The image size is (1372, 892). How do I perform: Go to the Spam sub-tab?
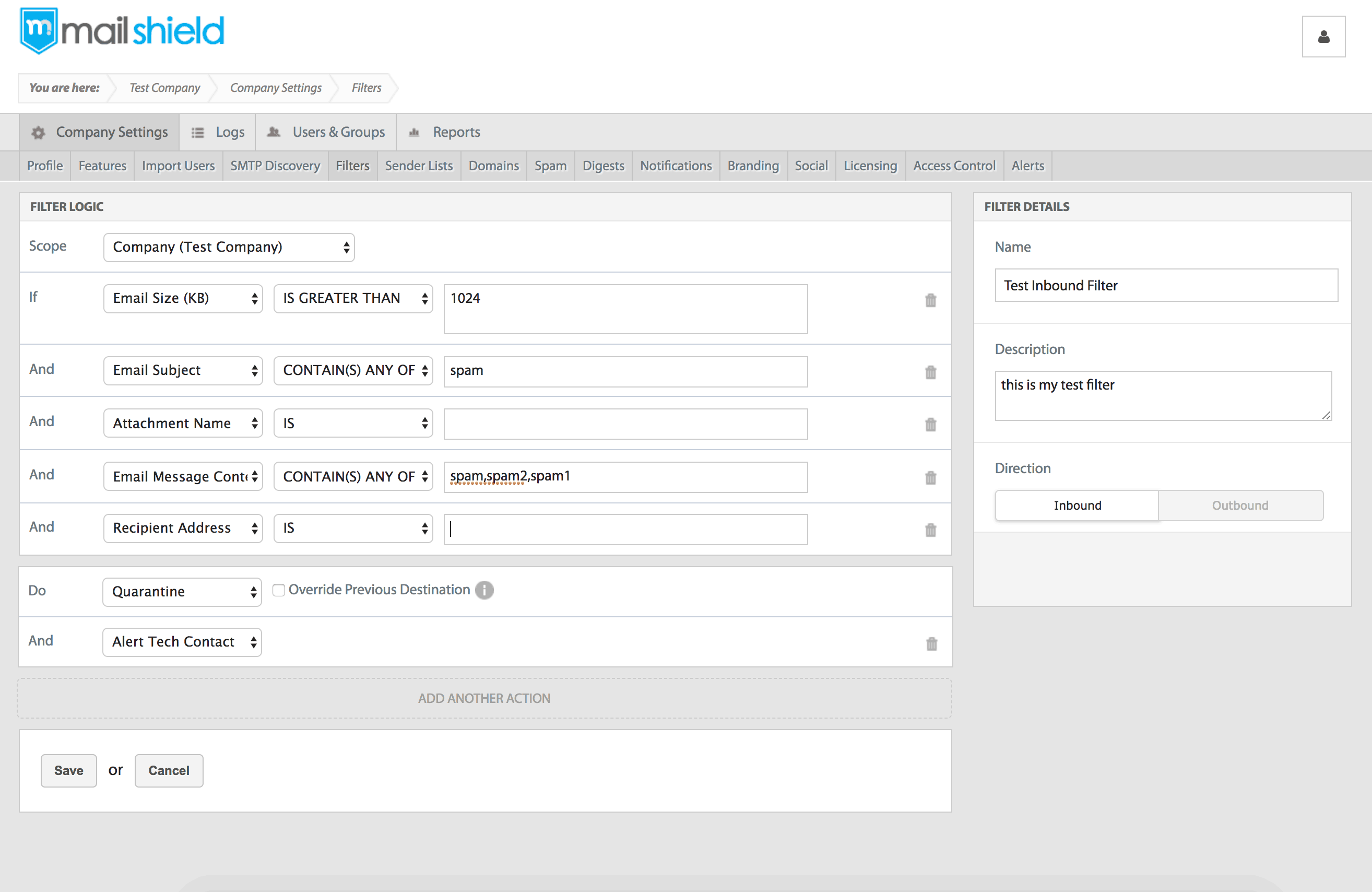550,166
